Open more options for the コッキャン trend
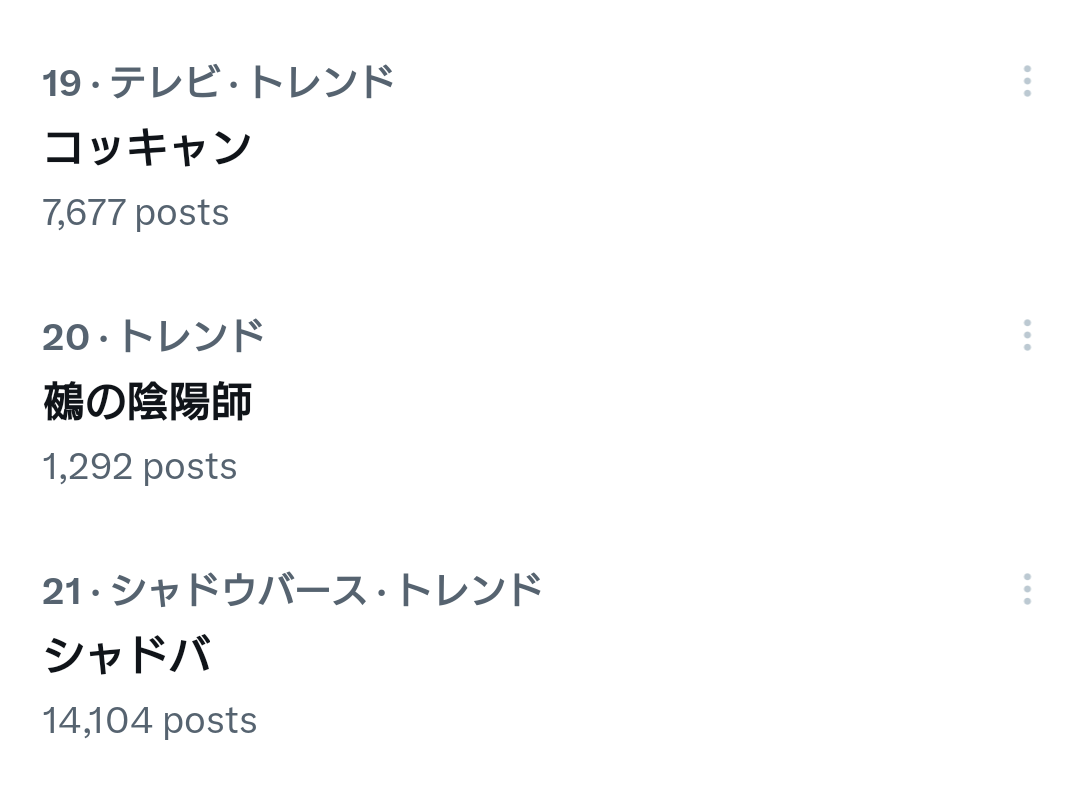Screen dimensions: 1080x798 [x=1027, y=81]
